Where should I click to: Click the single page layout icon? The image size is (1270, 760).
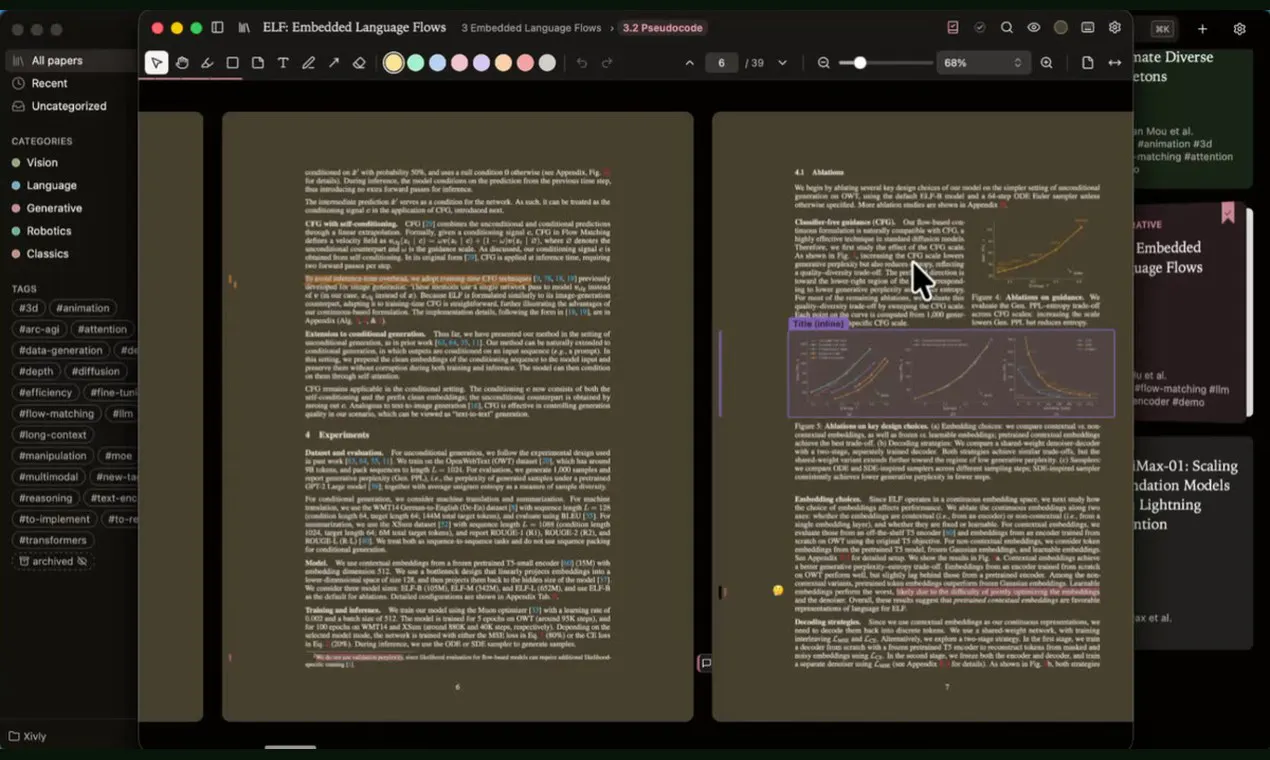1087,63
